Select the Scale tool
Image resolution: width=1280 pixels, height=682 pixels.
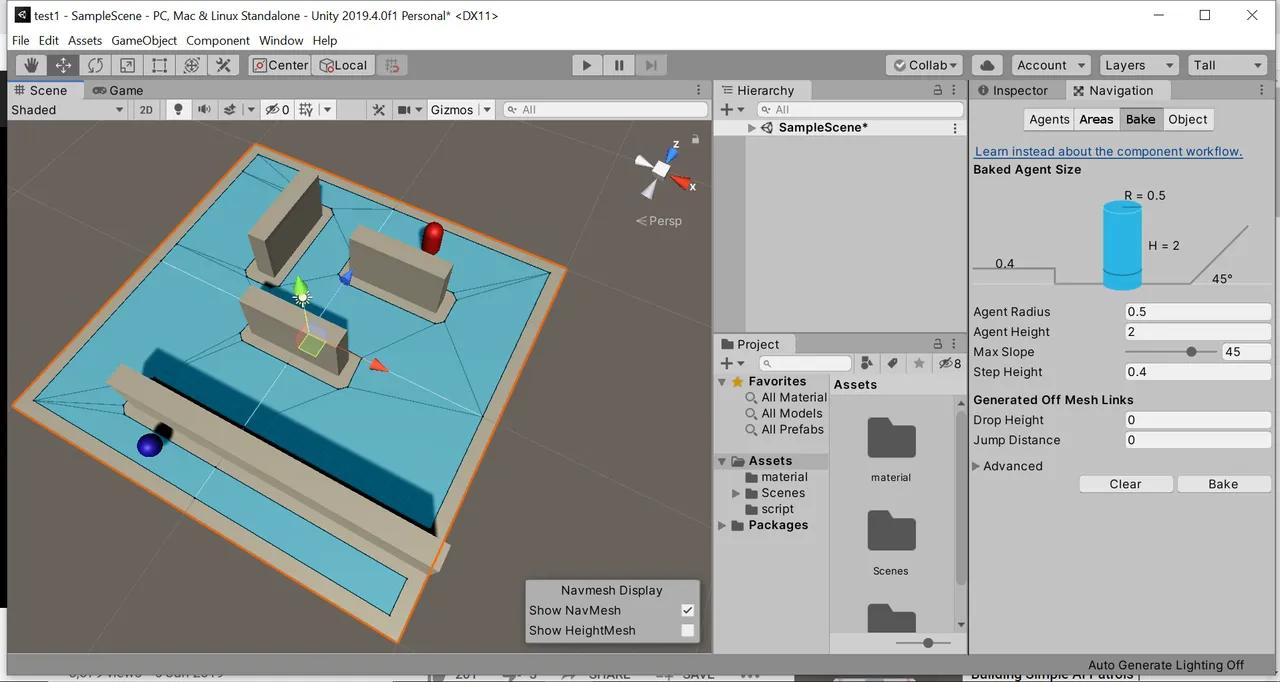tap(127, 65)
